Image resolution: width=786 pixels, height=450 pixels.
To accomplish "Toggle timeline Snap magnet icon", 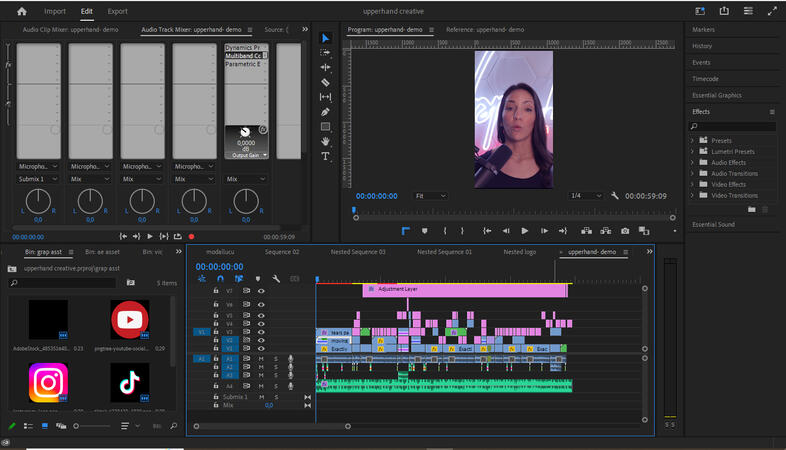I will [x=220, y=279].
